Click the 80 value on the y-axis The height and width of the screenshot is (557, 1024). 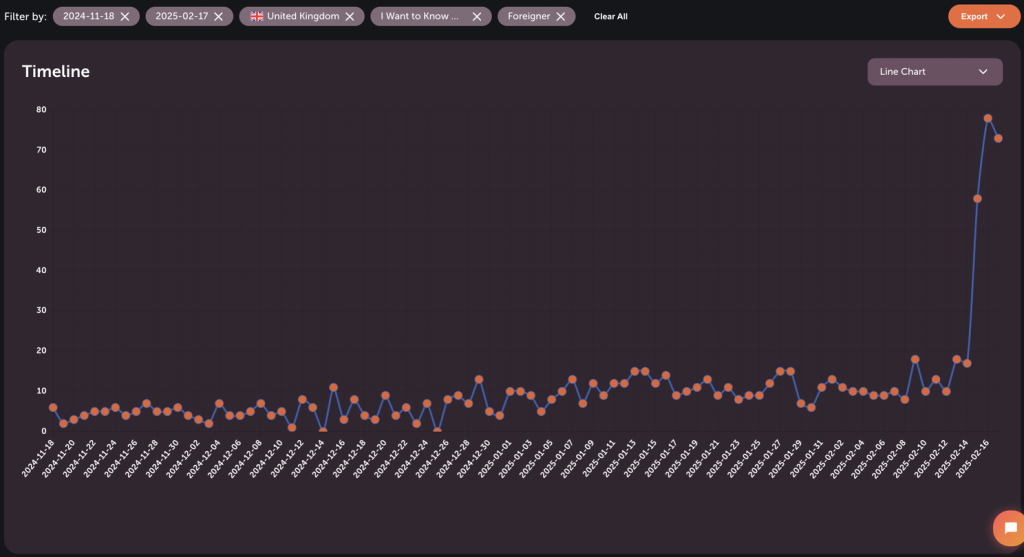(41, 110)
